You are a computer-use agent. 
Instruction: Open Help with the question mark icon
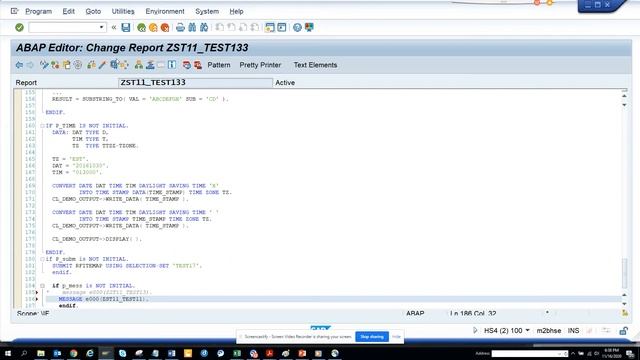tap(297, 27)
